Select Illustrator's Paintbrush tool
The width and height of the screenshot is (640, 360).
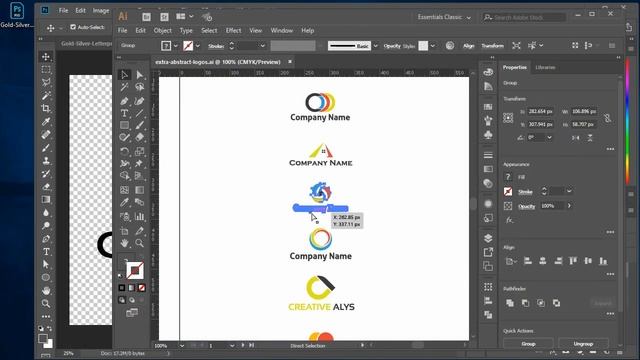tap(140, 125)
